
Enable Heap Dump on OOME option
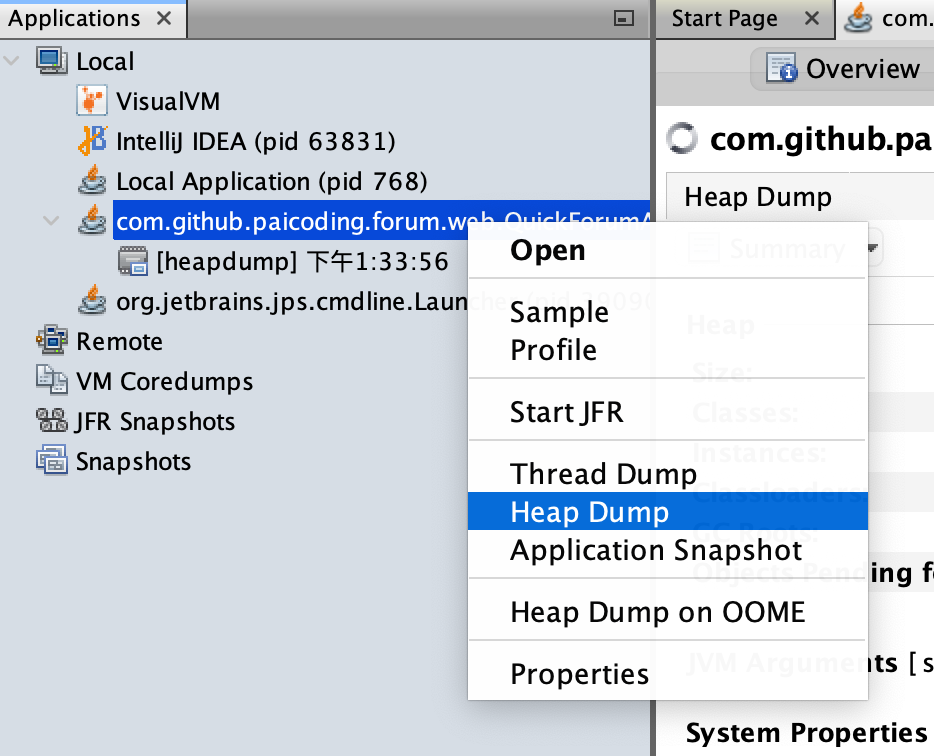[657, 612]
